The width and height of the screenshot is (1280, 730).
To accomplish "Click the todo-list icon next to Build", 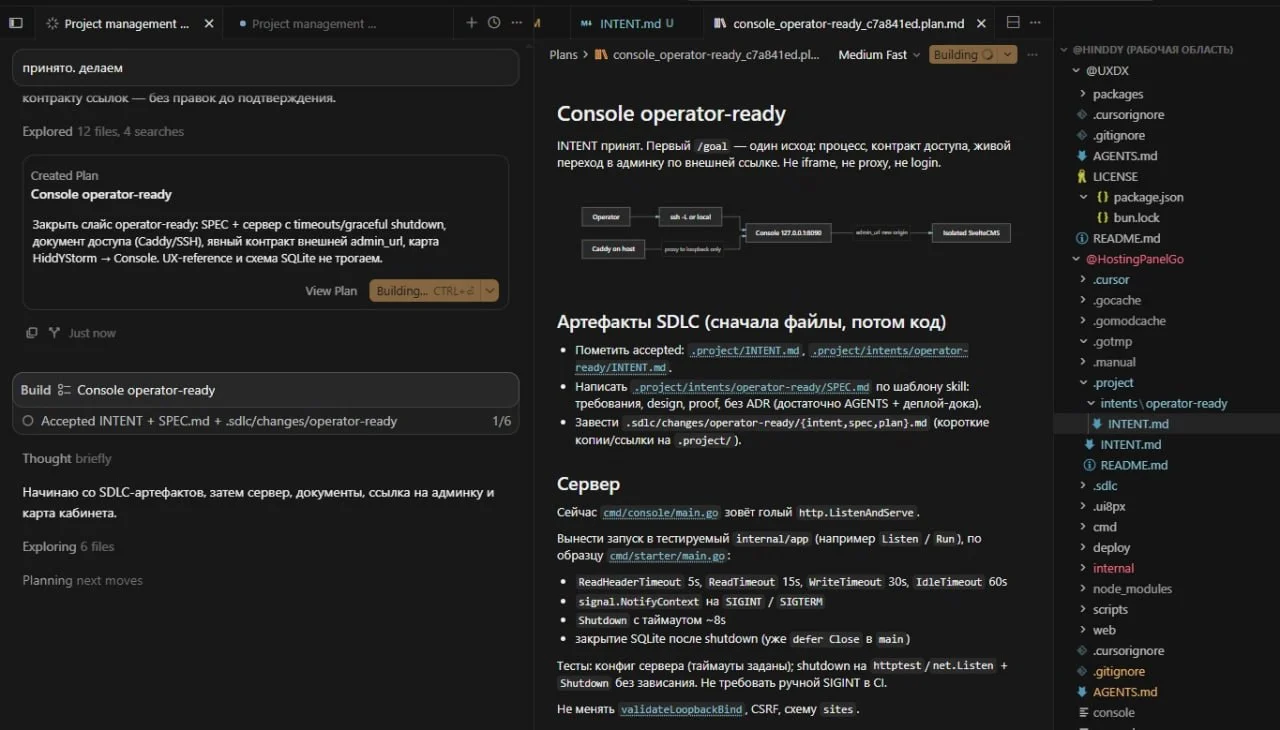I will [x=64, y=390].
